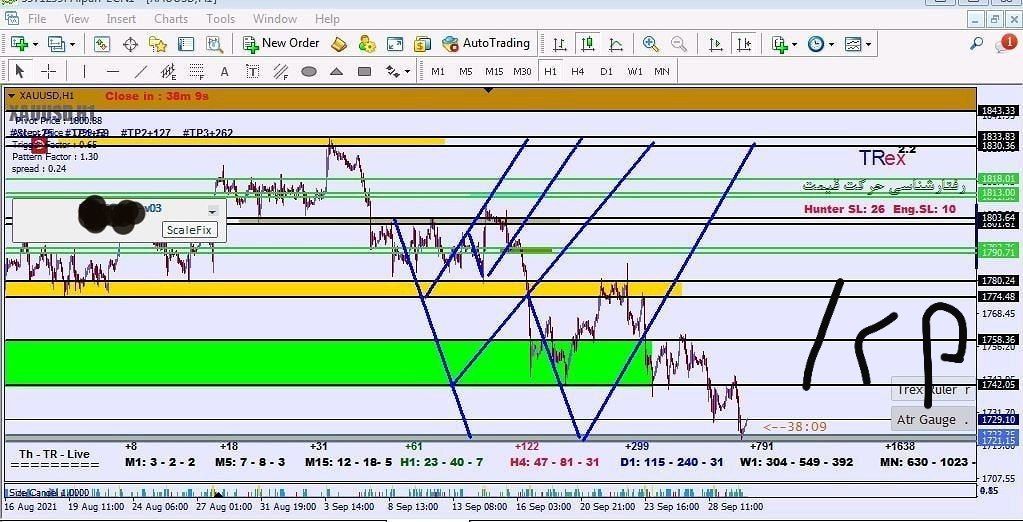Screen dimensions: 1023x522
Task: Switch to M1 timeframe
Action: [x=438, y=71]
